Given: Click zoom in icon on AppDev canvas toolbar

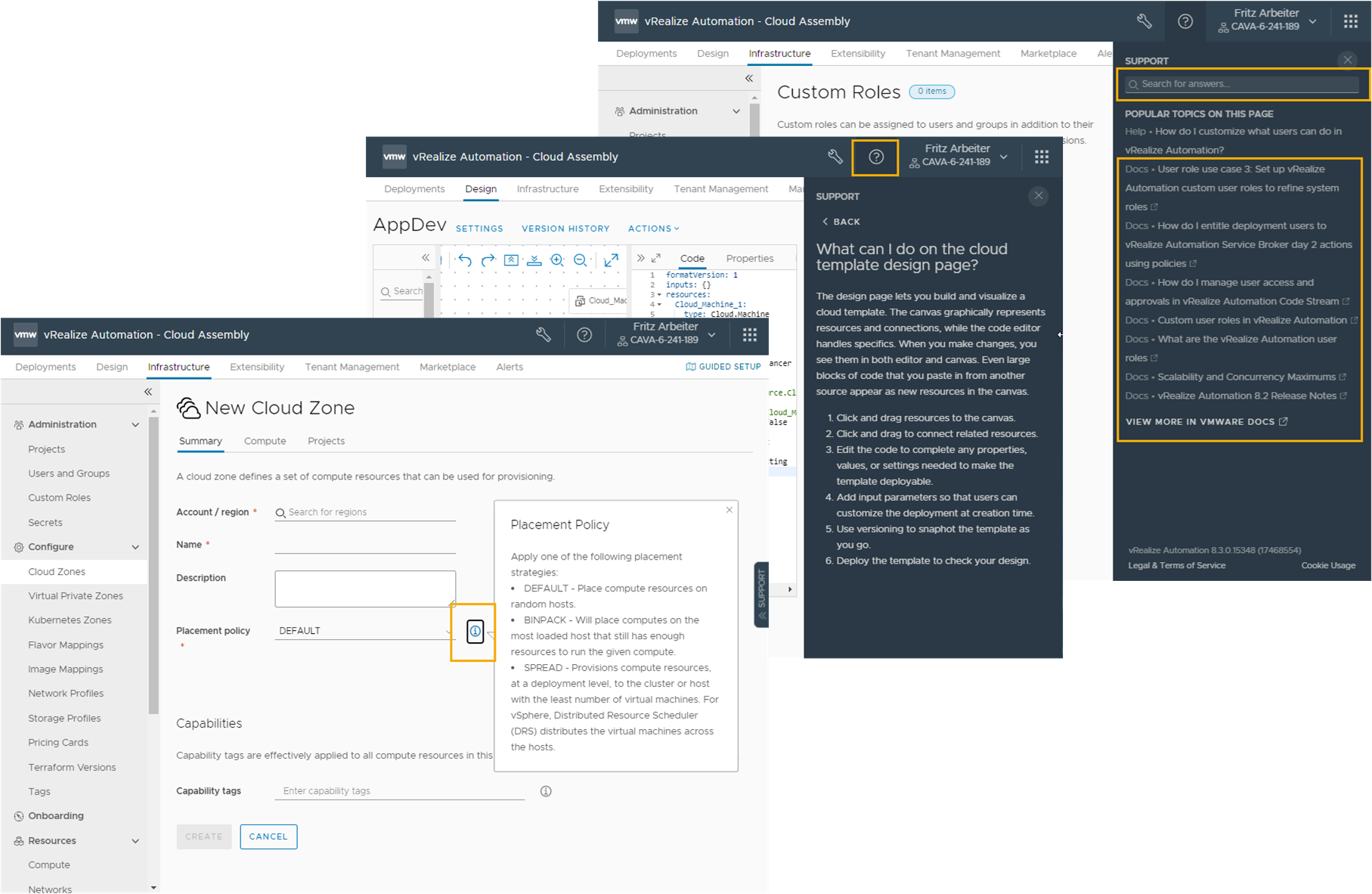Looking at the screenshot, I should point(557,260).
